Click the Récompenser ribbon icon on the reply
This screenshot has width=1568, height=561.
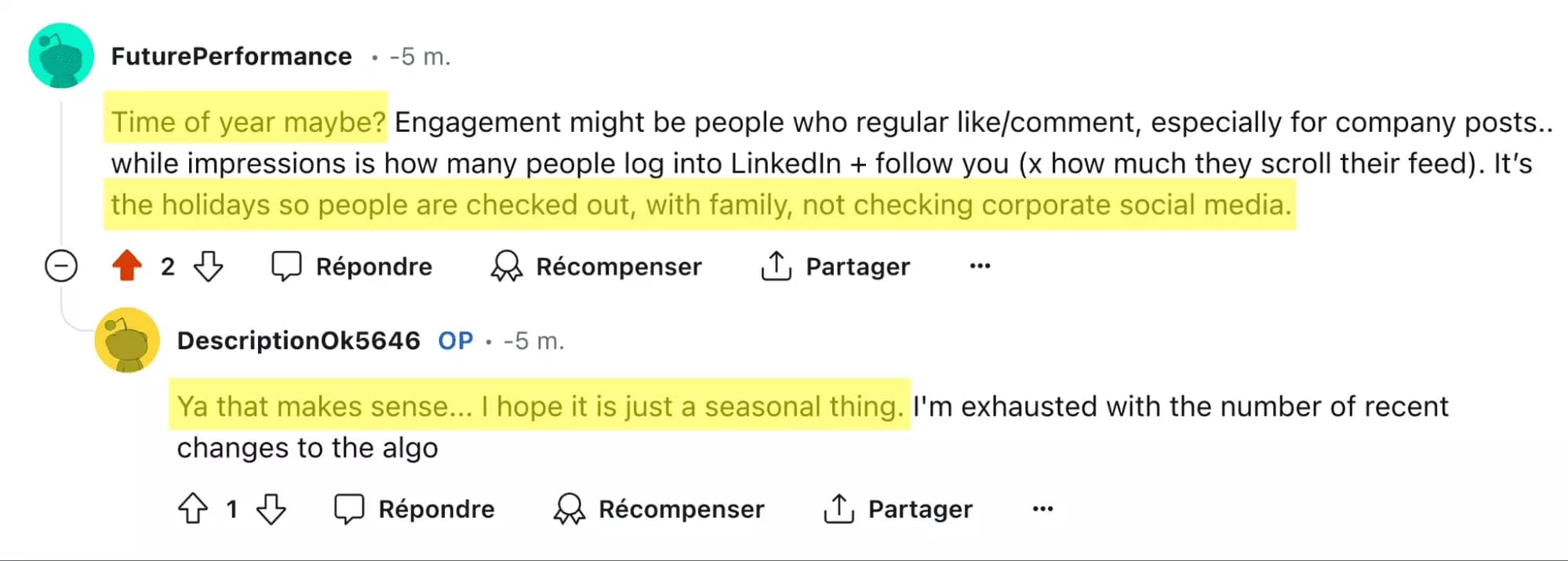pos(569,508)
